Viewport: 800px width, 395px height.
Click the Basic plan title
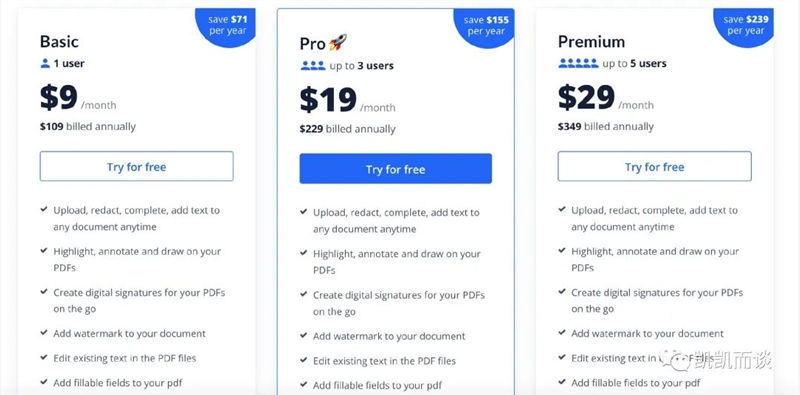click(x=59, y=41)
